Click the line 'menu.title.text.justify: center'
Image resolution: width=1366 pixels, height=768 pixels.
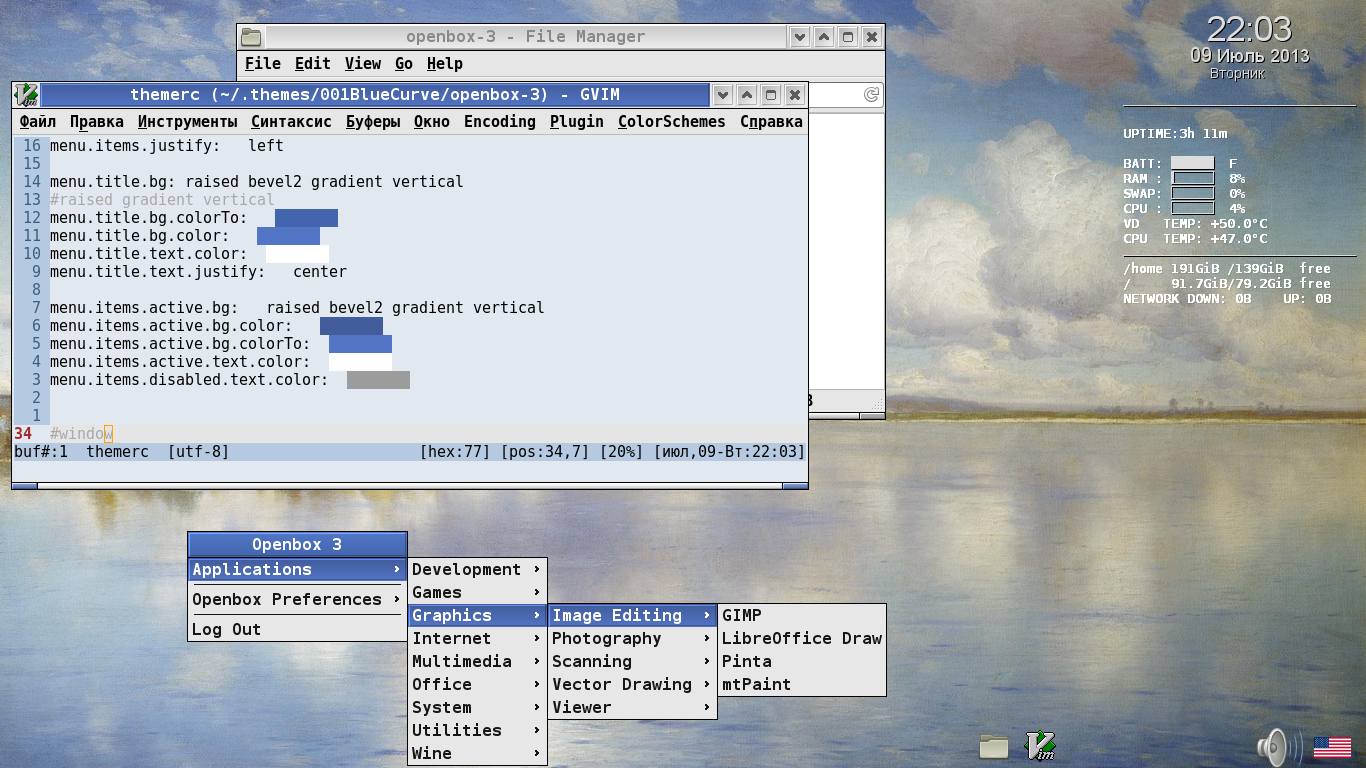(x=198, y=272)
